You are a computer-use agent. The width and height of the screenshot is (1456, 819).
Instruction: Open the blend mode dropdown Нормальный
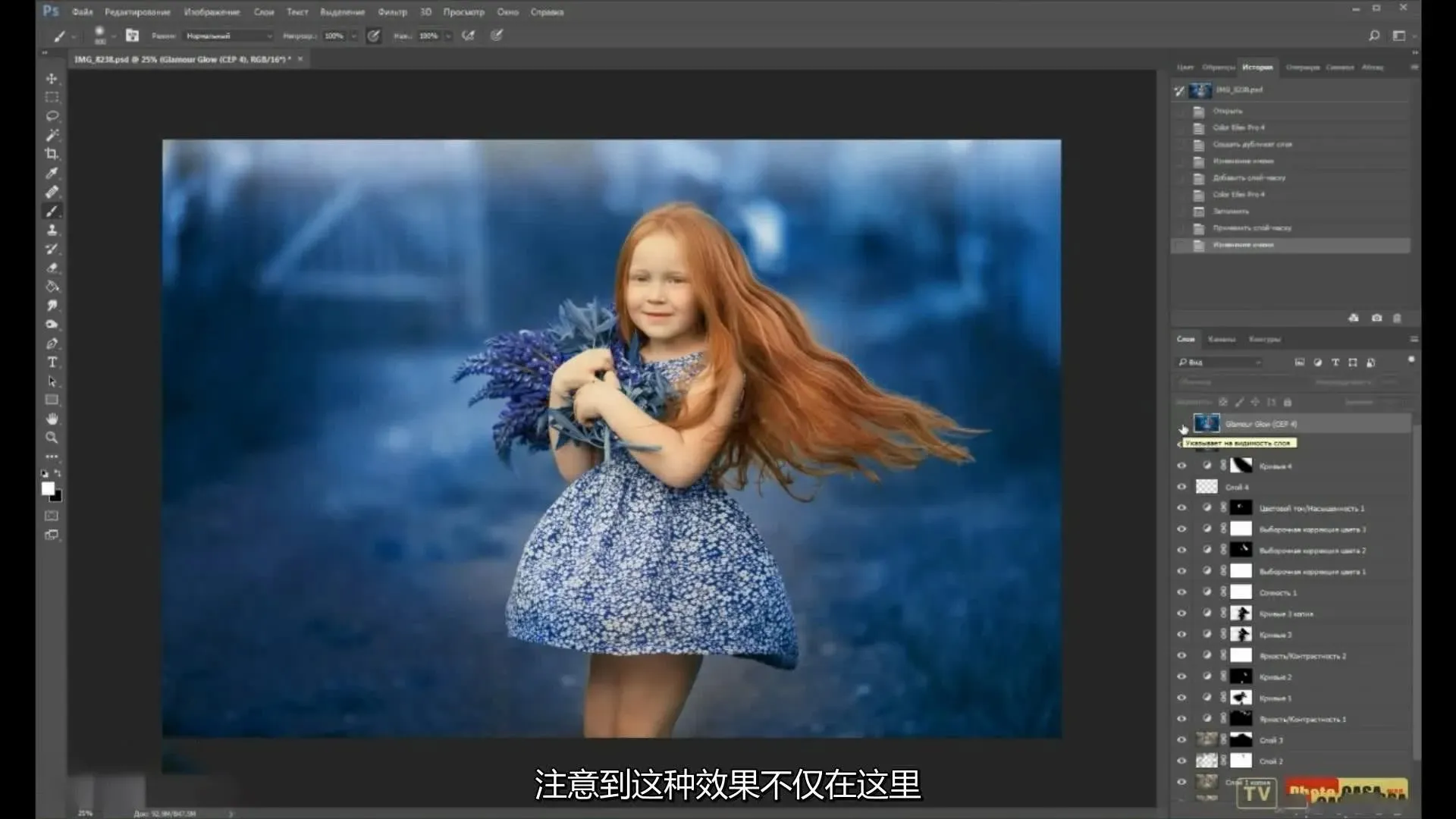[x=227, y=36]
